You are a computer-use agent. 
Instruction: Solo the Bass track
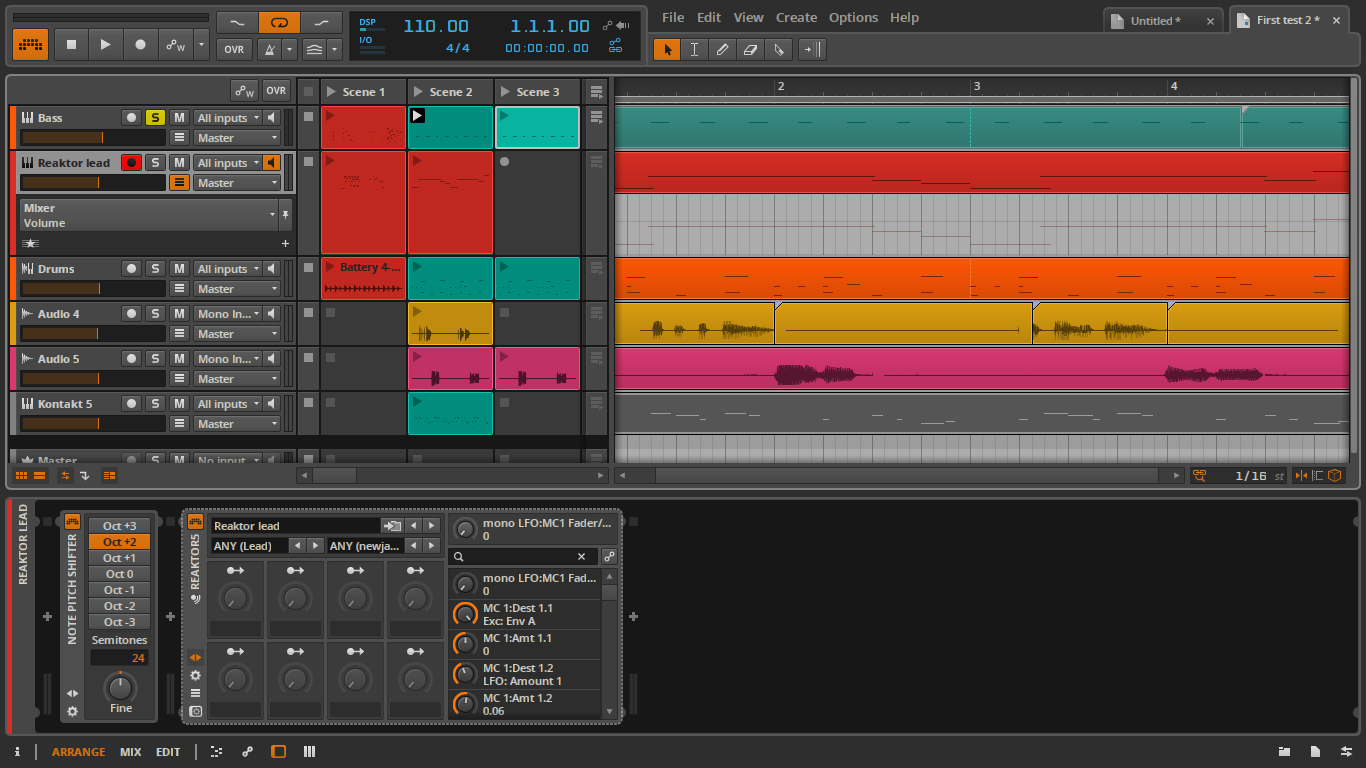pyautogui.click(x=155, y=117)
